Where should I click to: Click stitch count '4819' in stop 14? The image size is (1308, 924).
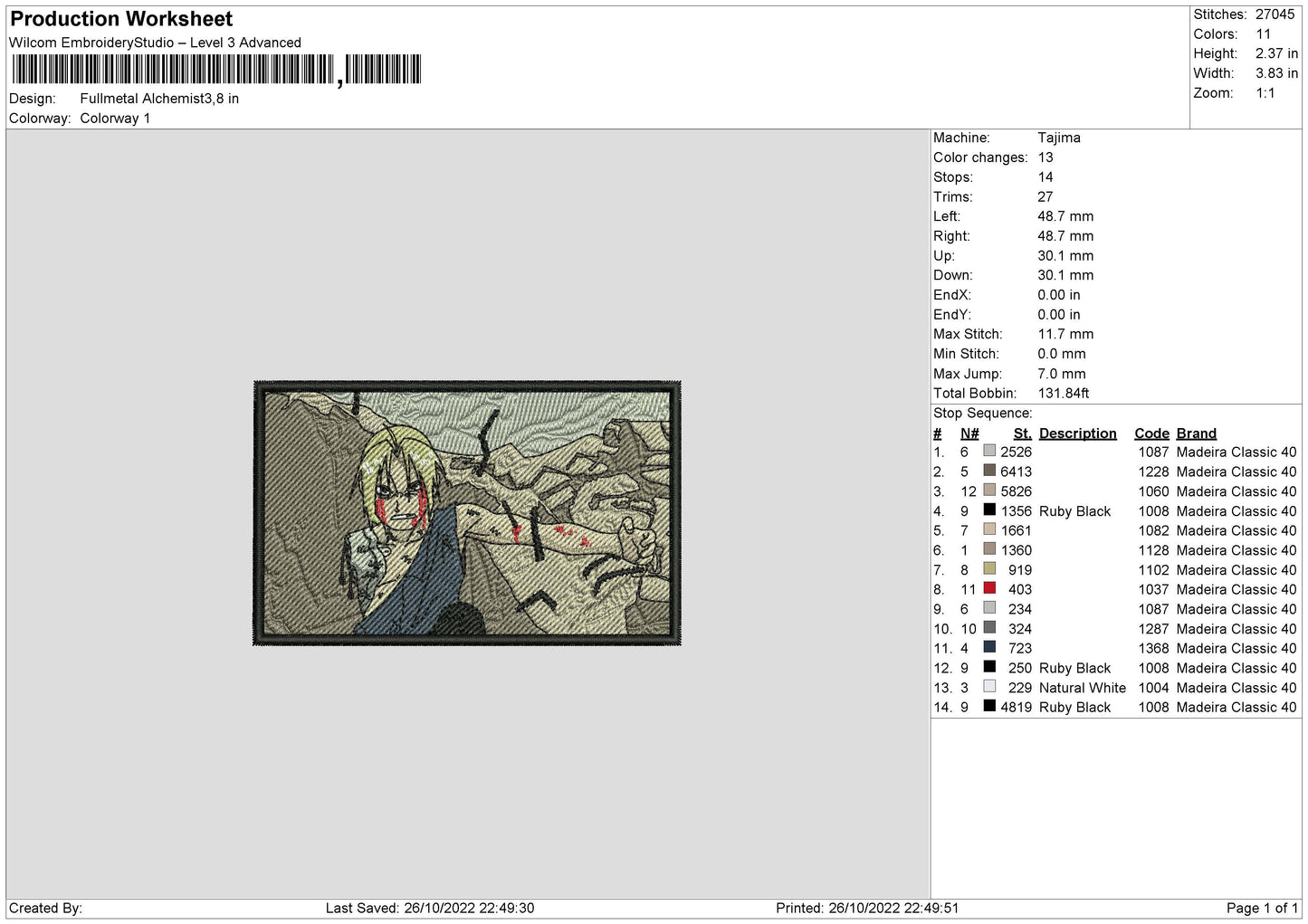[1016, 708]
